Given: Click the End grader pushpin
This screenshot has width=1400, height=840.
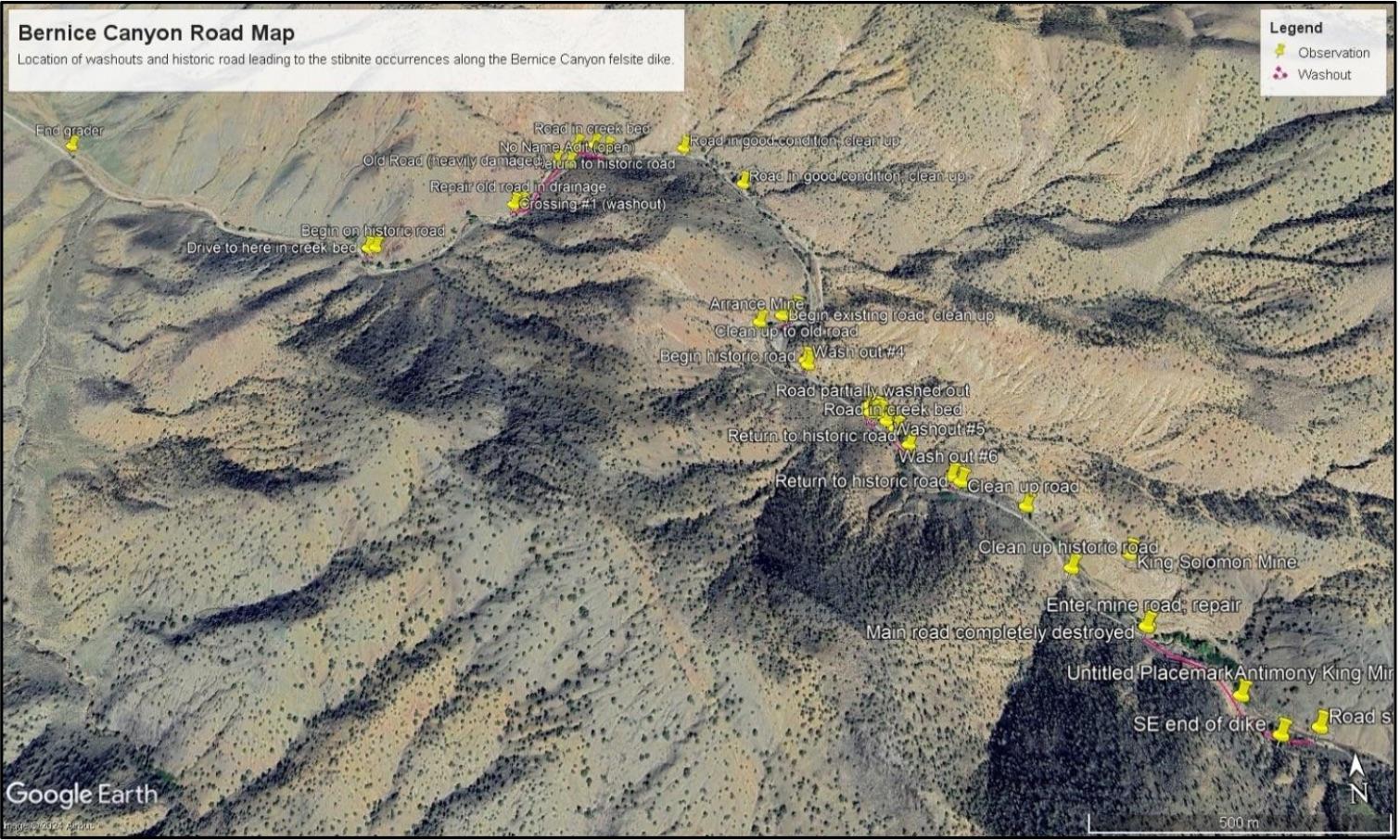Looking at the screenshot, I should click(72, 145).
